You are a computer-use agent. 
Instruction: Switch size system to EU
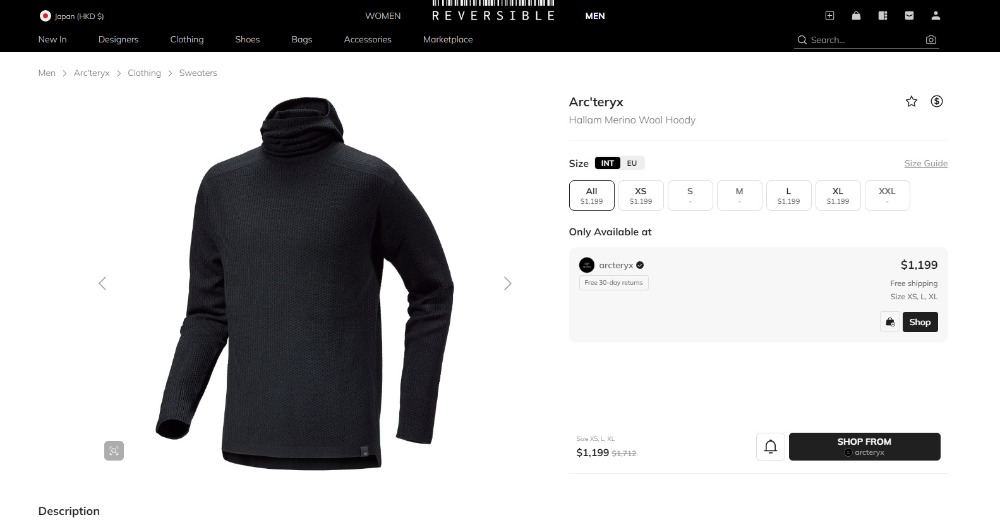tap(632, 163)
